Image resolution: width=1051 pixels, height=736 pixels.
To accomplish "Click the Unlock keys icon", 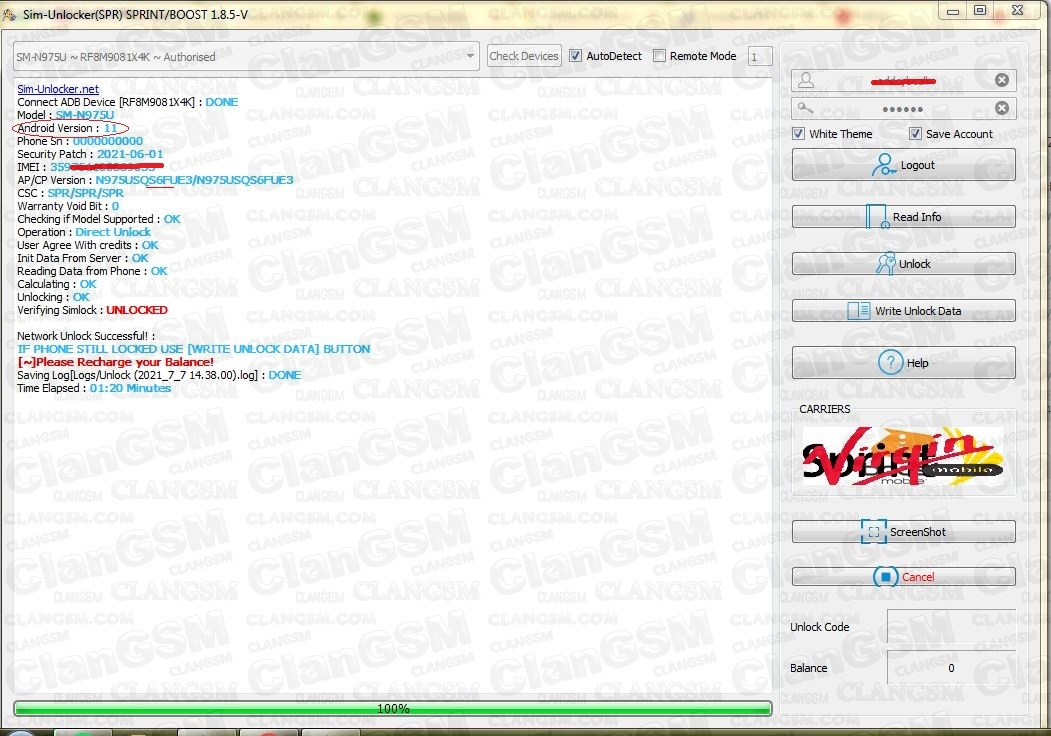I will coord(885,263).
